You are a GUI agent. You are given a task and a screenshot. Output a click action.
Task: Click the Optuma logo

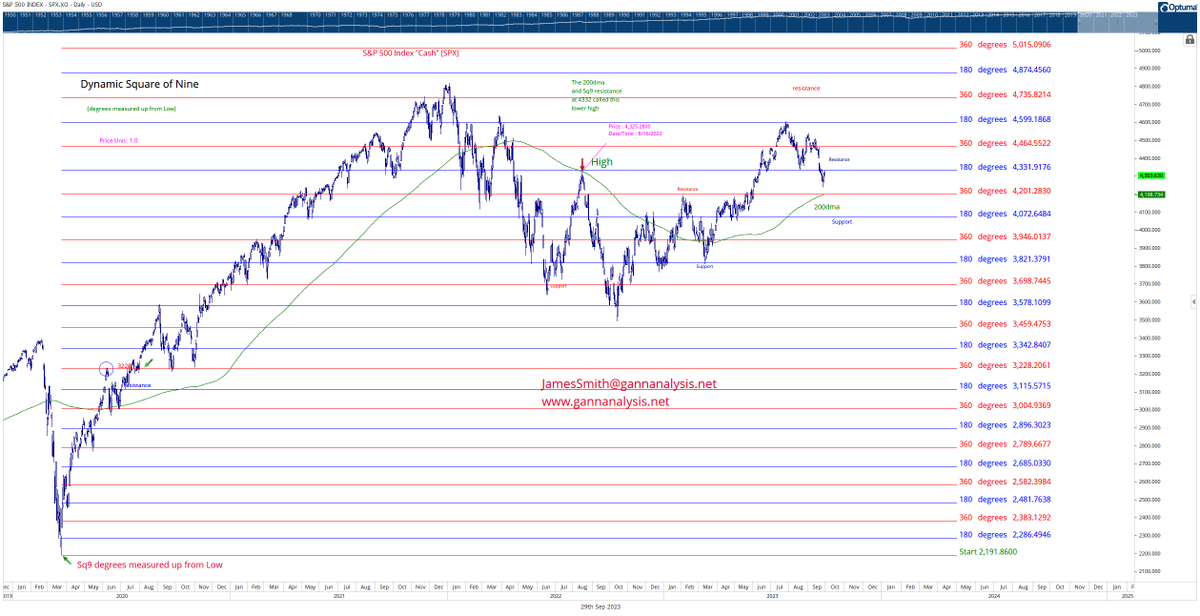(1177, 7)
